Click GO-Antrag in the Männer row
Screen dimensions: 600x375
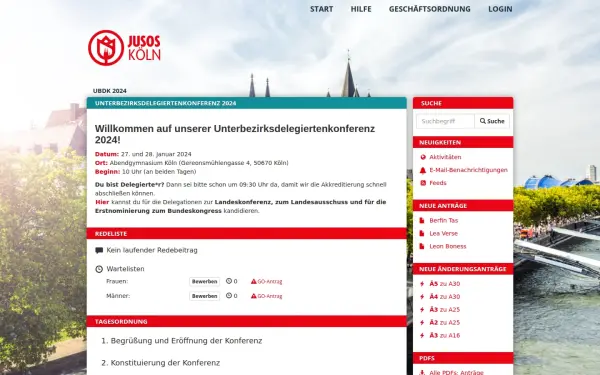pyautogui.click(x=266, y=296)
